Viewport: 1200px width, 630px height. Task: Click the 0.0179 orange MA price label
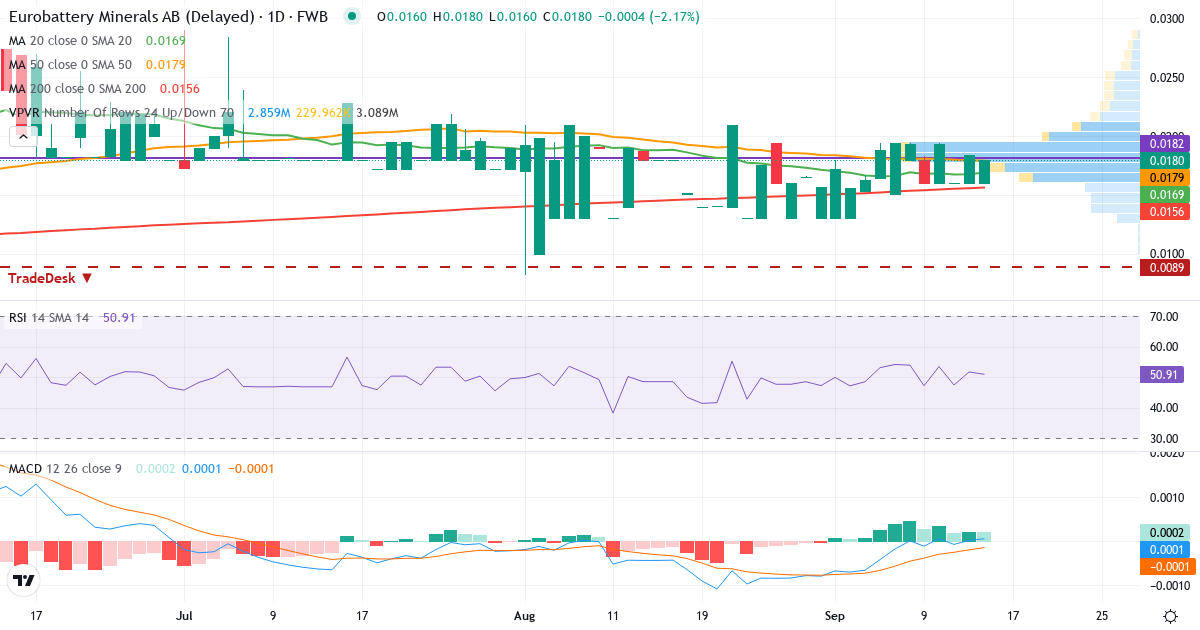coord(1166,176)
